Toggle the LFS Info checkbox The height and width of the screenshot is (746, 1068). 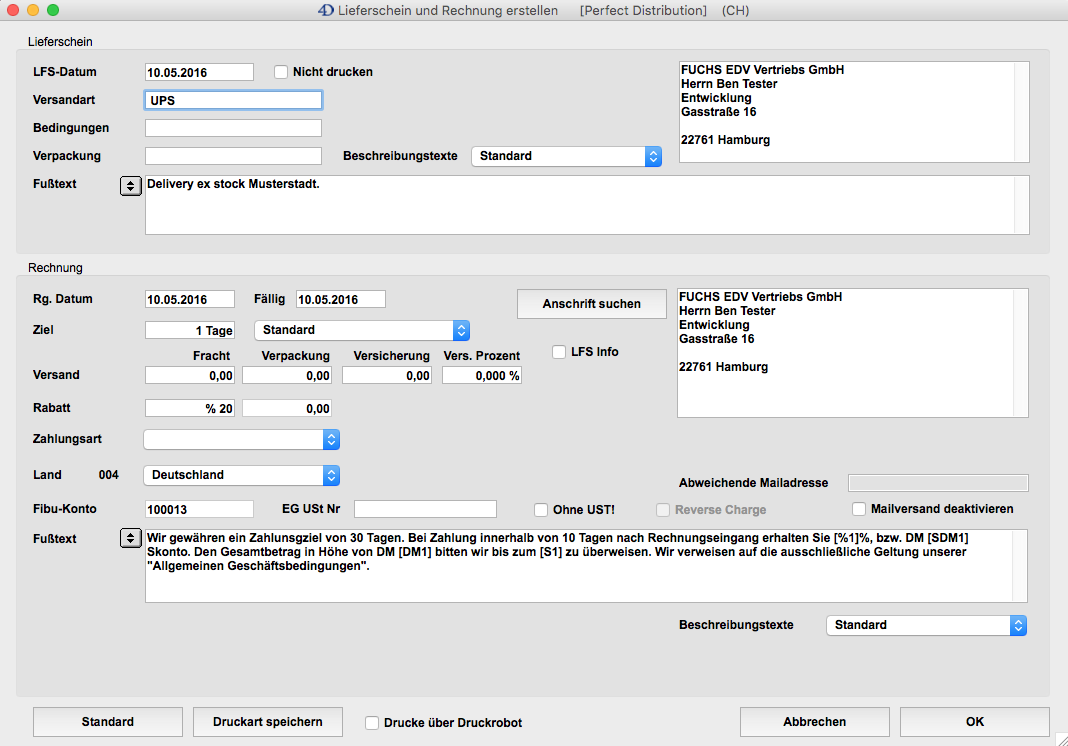[560, 352]
